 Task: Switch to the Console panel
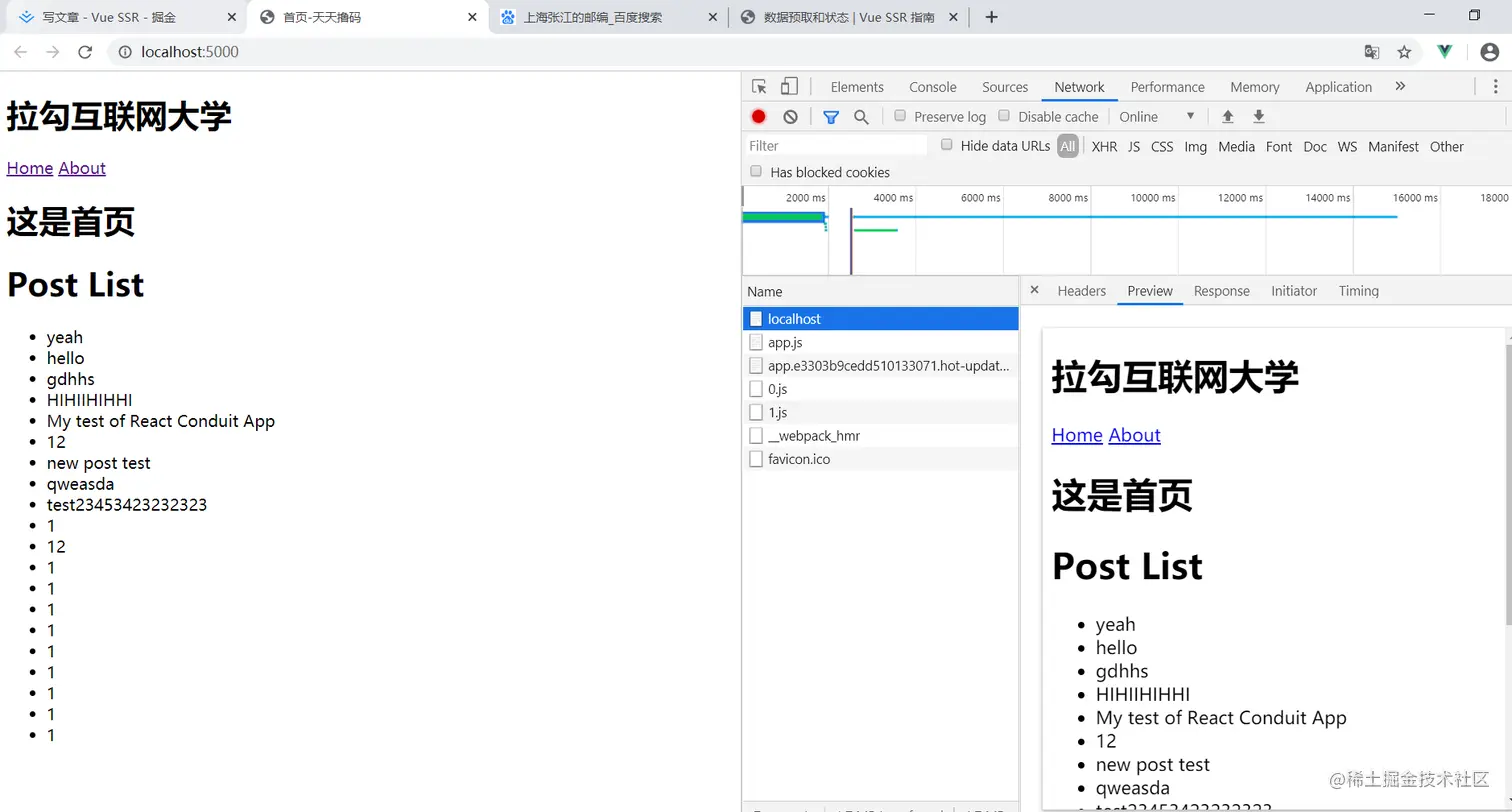click(x=933, y=87)
